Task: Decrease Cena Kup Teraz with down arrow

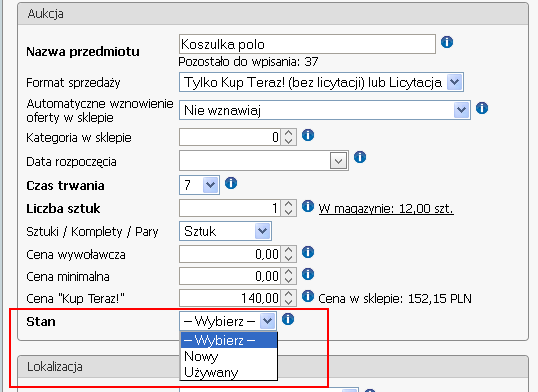Action: click(289, 302)
